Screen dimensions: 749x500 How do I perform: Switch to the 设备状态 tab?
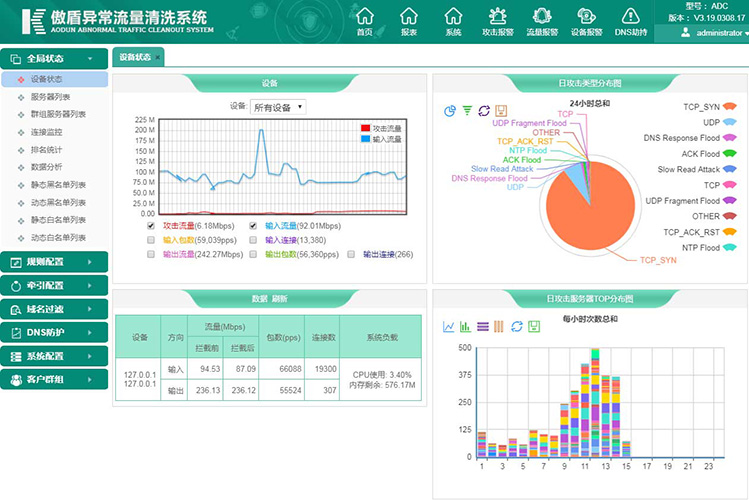pyautogui.click(x=136, y=57)
